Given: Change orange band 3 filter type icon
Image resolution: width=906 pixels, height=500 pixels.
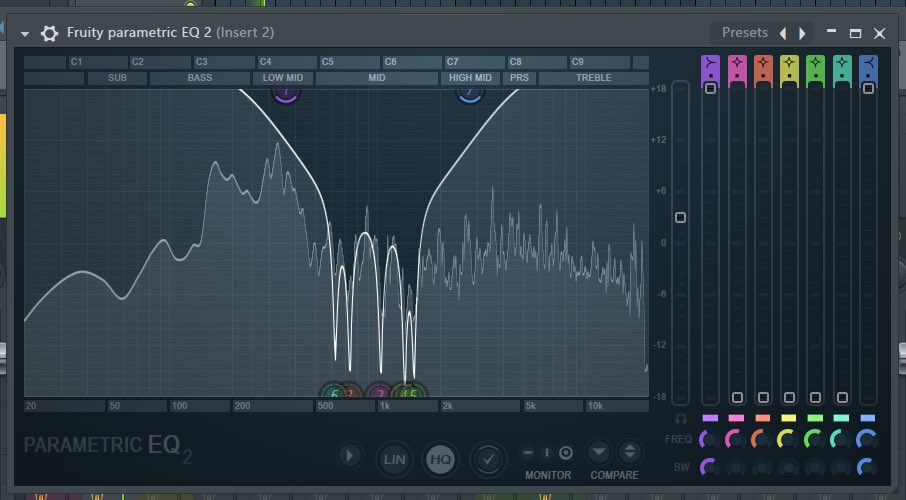Looking at the screenshot, I should click(763, 63).
